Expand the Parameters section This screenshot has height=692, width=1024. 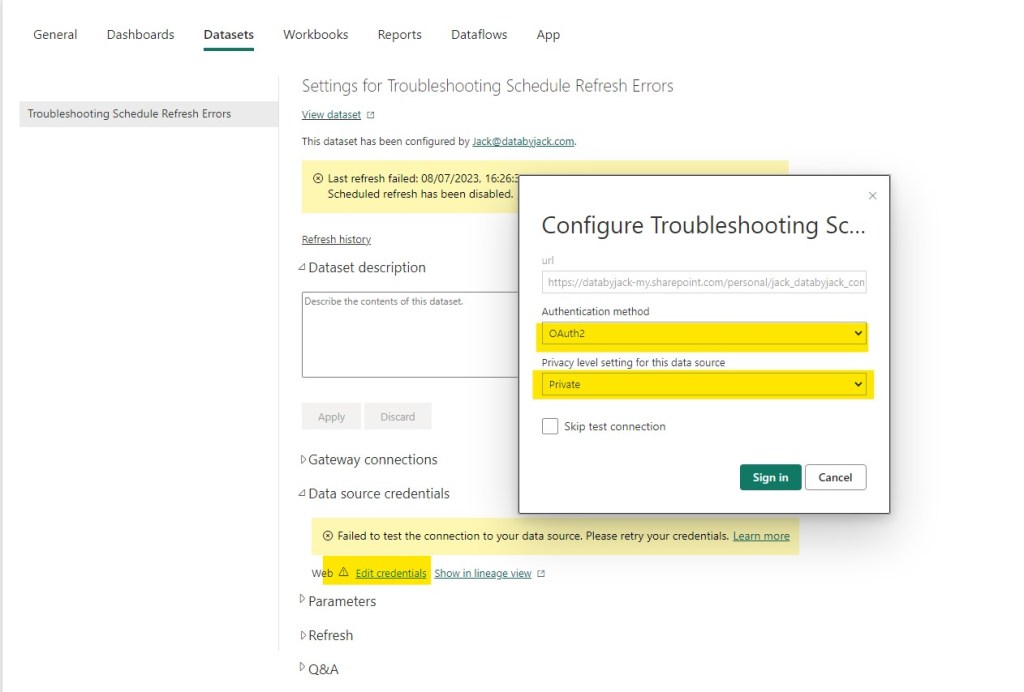click(x=341, y=601)
